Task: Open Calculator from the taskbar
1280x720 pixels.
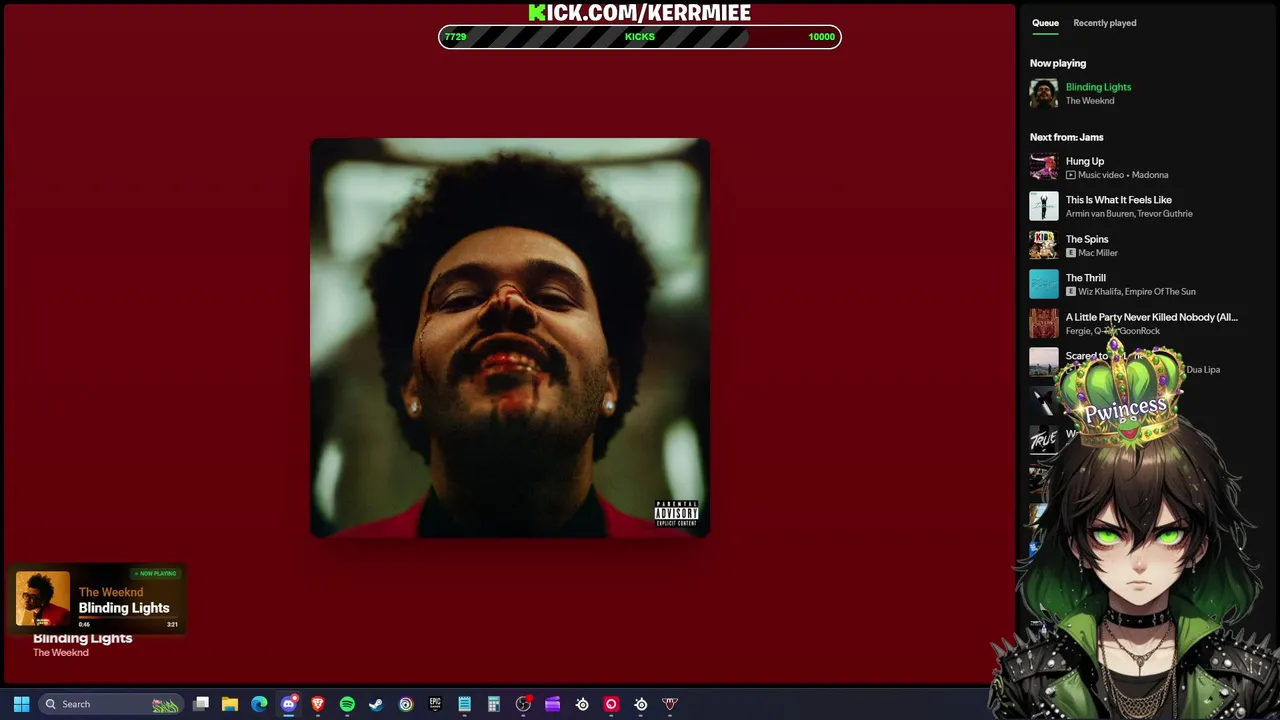Action: [493, 704]
